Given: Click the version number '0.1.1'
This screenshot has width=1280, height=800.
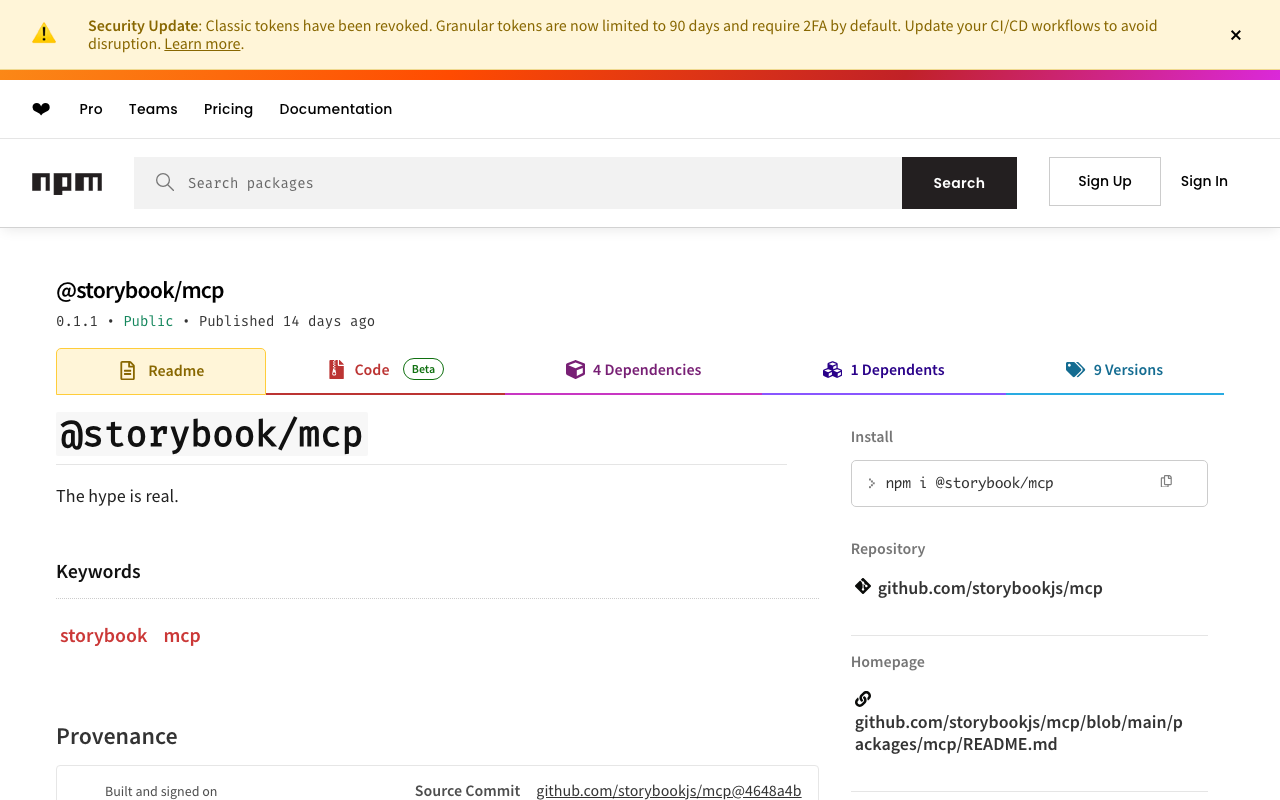Looking at the screenshot, I should [x=77, y=321].
